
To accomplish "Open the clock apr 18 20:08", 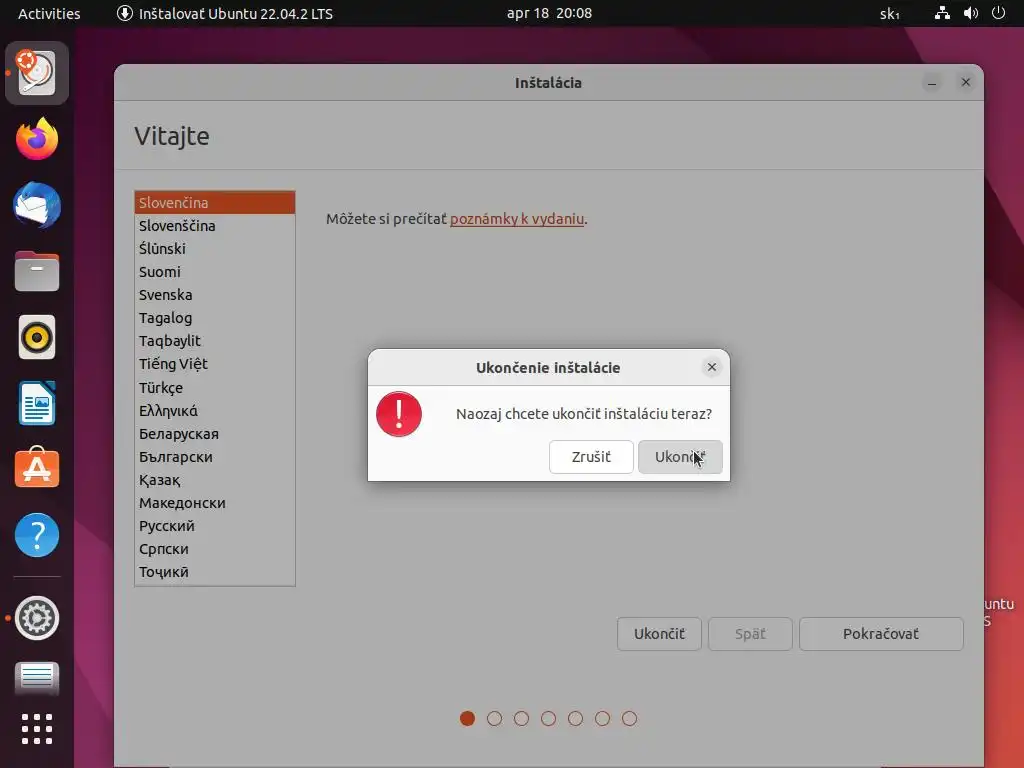I will pyautogui.click(x=549, y=13).
